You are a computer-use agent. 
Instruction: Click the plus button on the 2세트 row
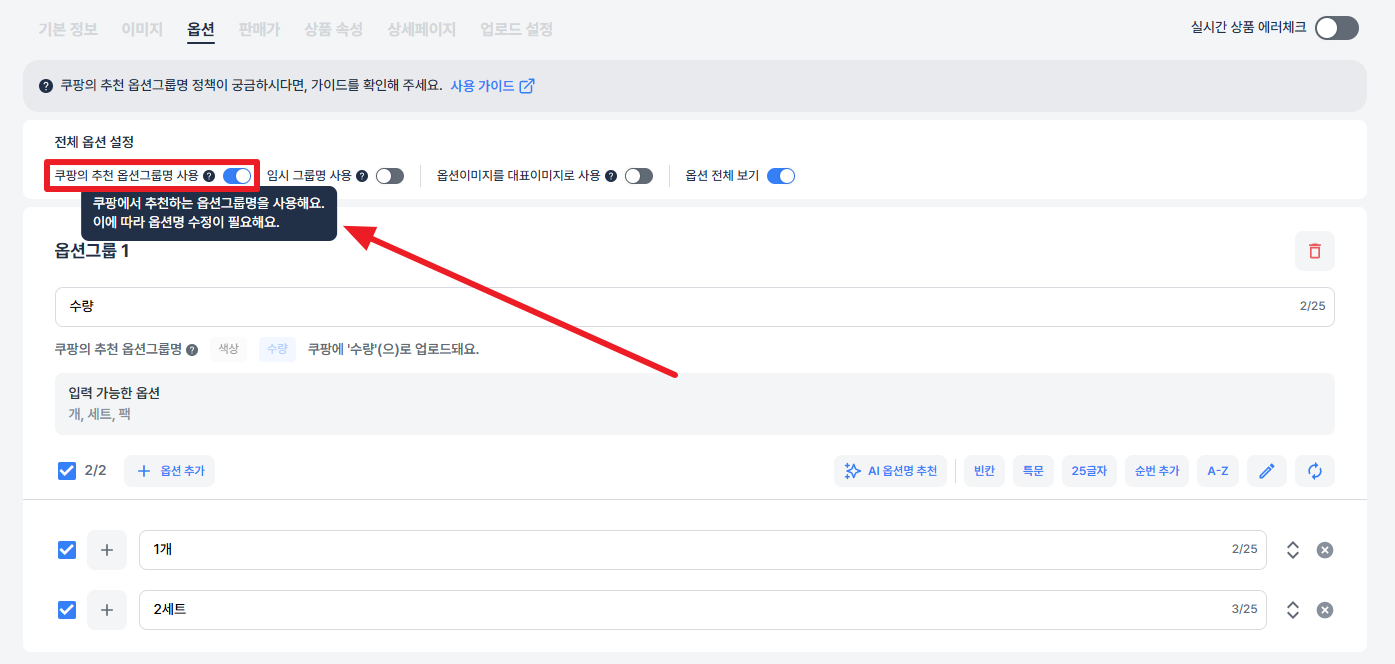tap(107, 610)
